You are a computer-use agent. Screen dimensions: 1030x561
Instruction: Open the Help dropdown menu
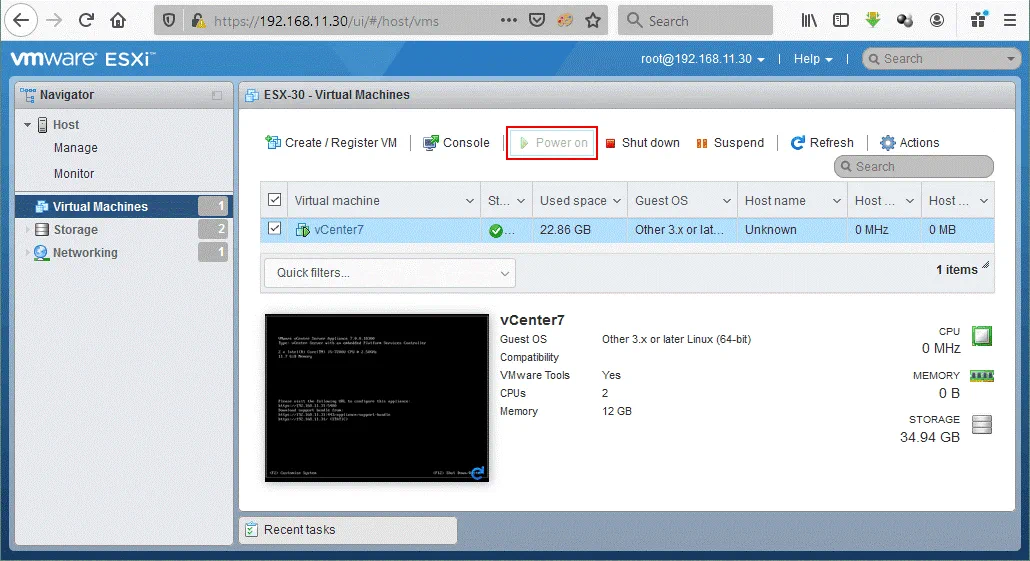tap(813, 59)
